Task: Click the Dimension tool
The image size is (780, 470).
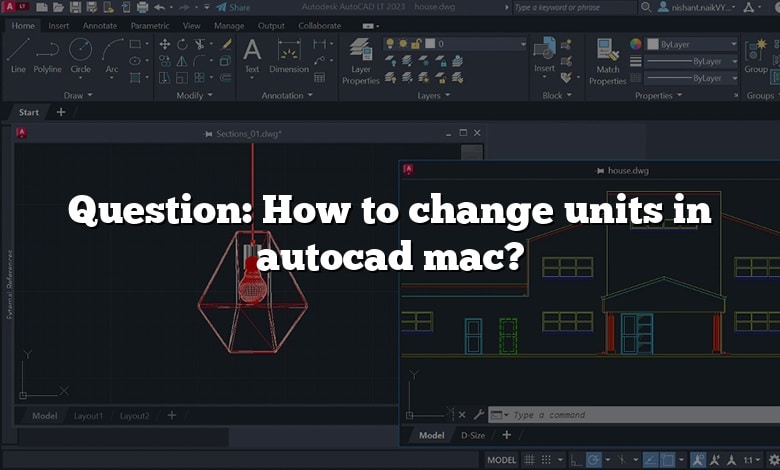Action: tap(289, 56)
